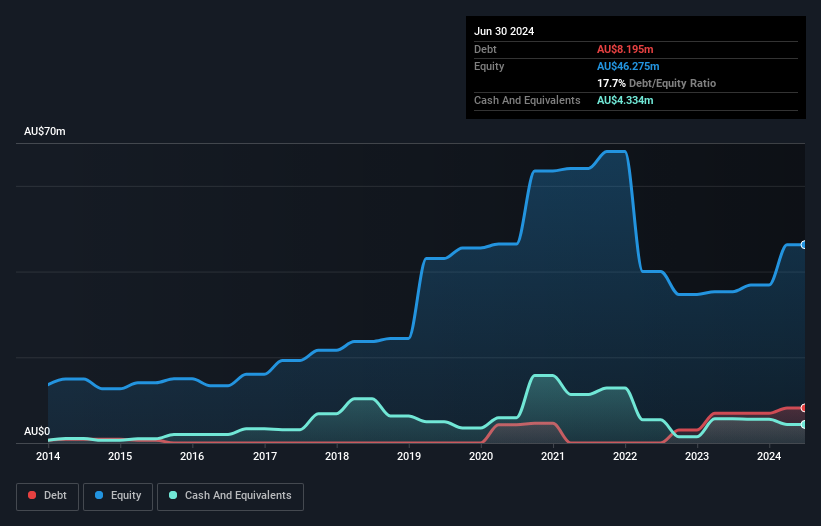Toggle Cash And Equivalents legend button
This screenshot has height=526, width=821.
[x=230, y=496]
